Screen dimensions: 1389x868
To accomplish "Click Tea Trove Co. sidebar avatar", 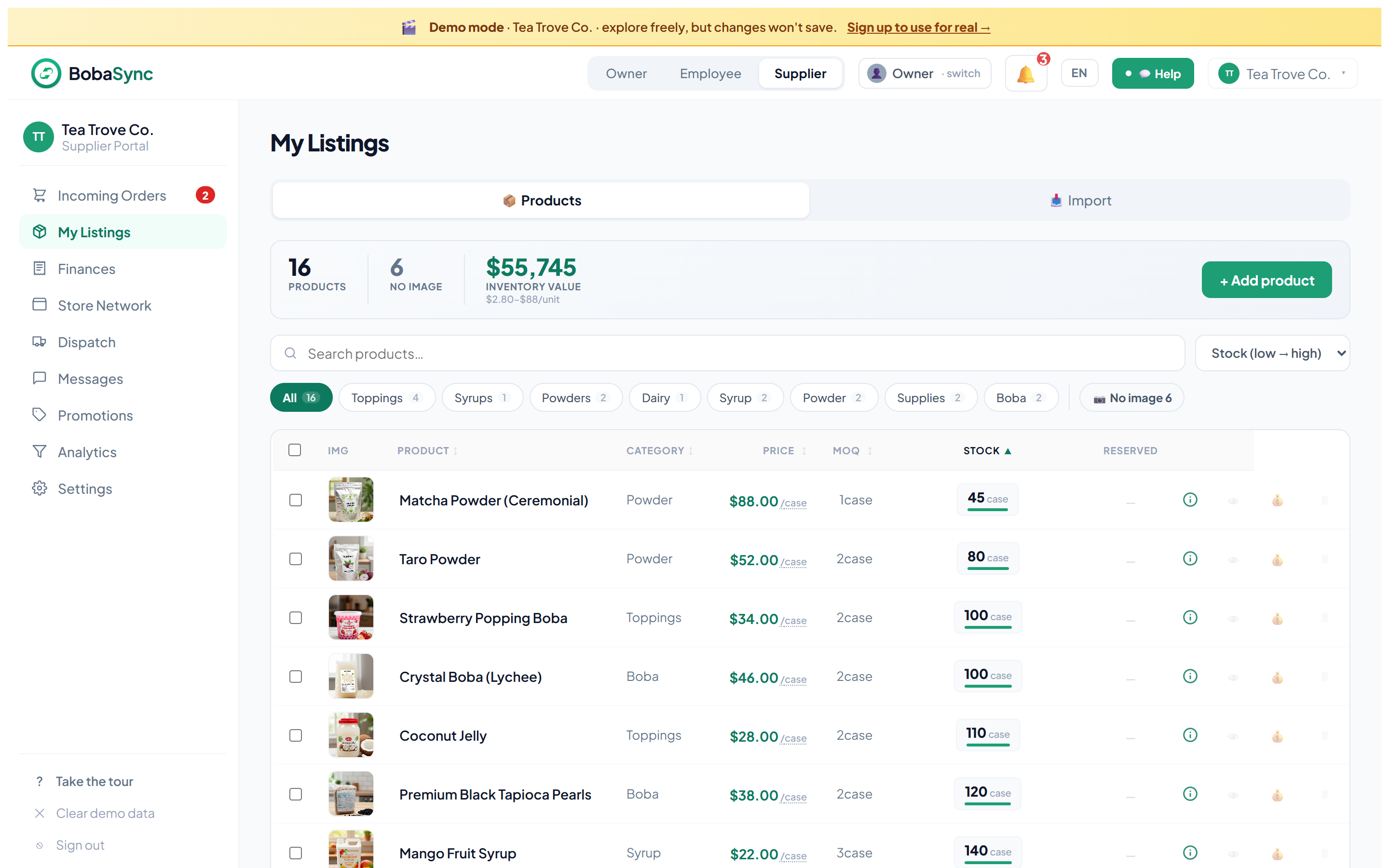I will pyautogui.click(x=39, y=137).
